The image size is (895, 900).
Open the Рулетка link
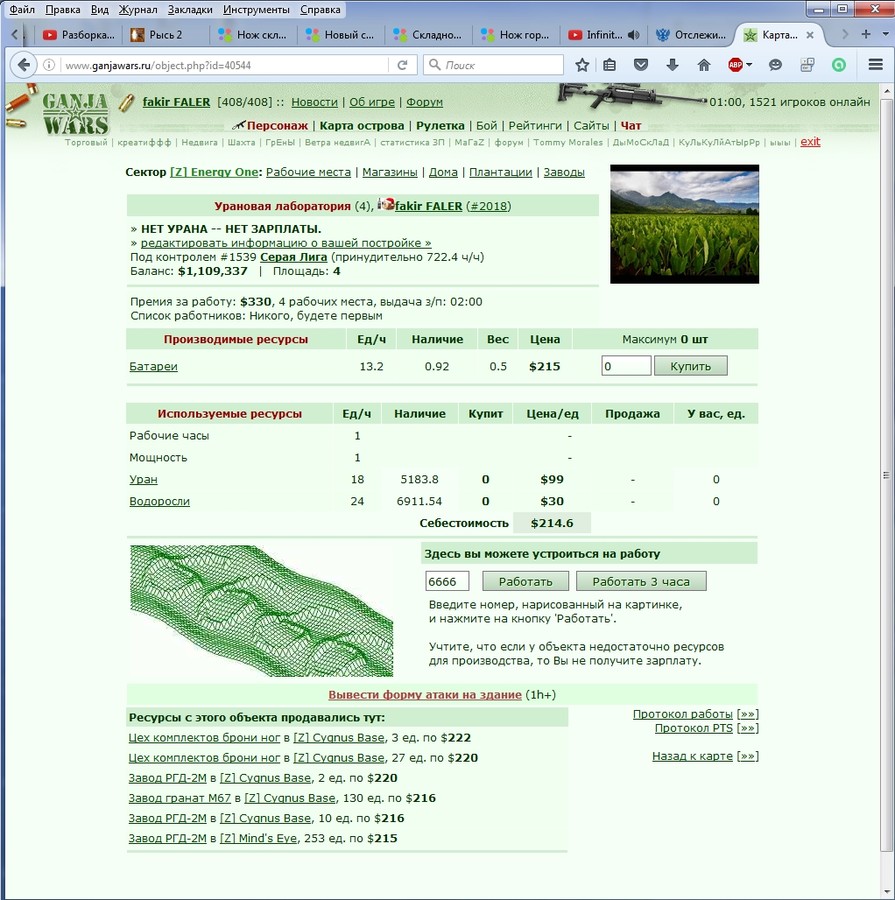(440, 126)
